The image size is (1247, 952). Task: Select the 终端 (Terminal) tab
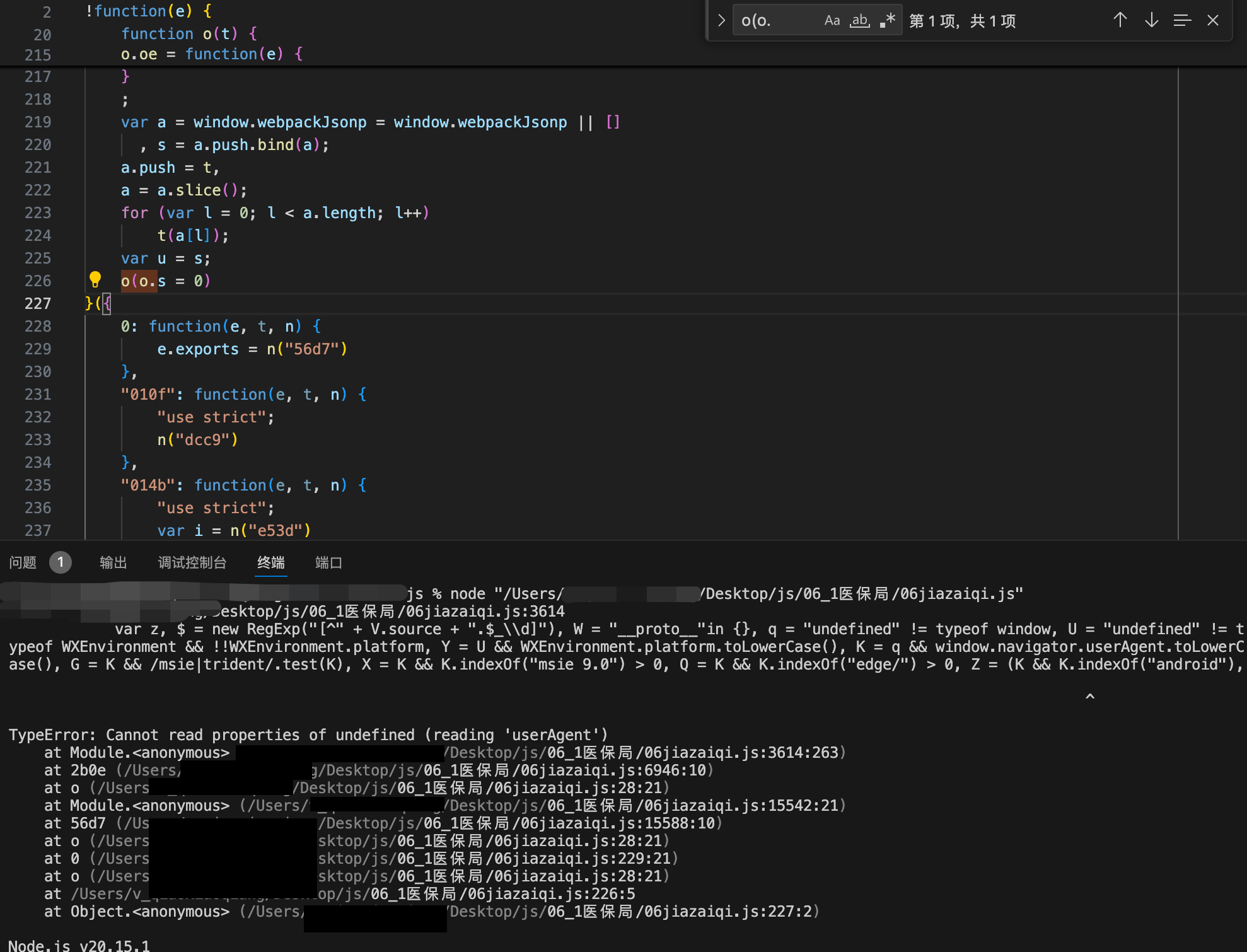[x=271, y=562]
